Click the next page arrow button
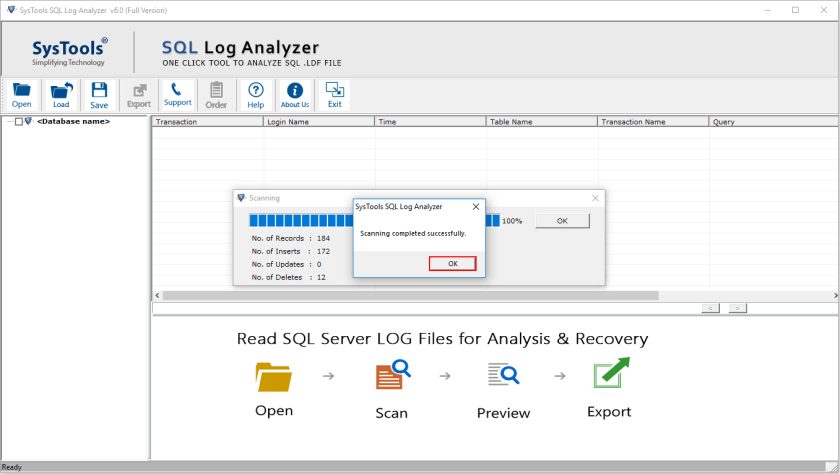The image size is (840, 474). point(737,308)
